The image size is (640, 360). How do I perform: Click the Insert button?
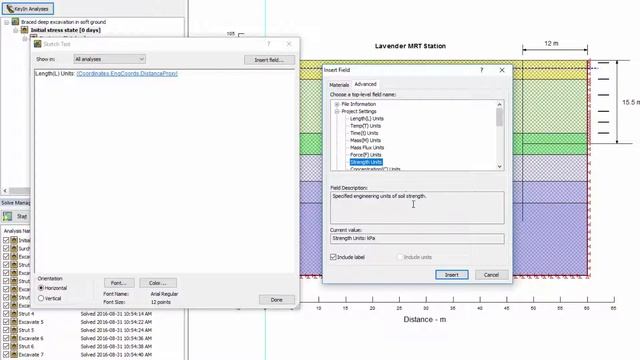coord(451,275)
